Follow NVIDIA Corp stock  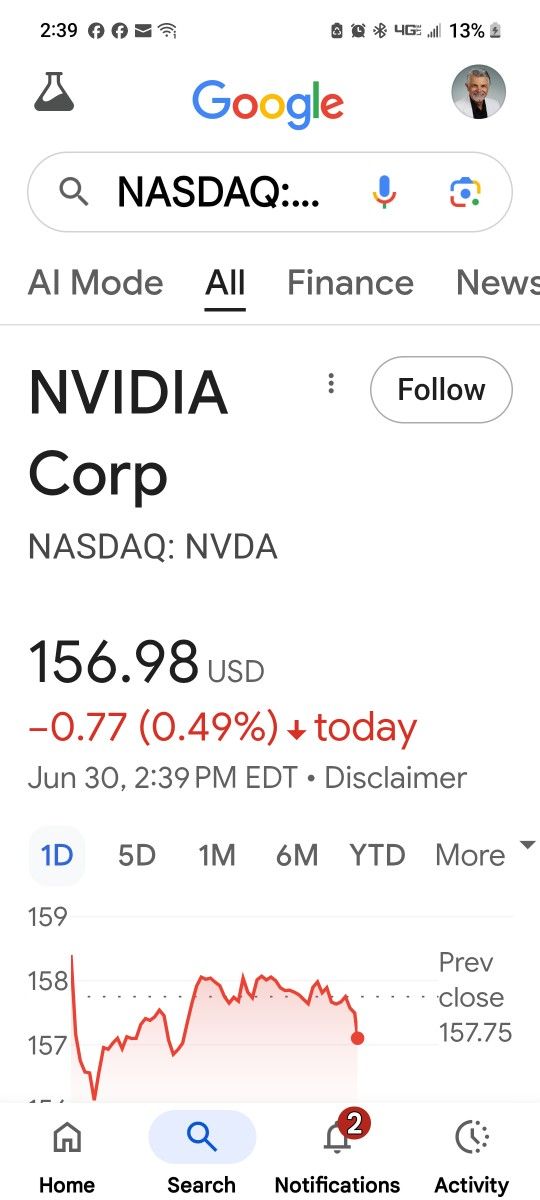[441, 389]
